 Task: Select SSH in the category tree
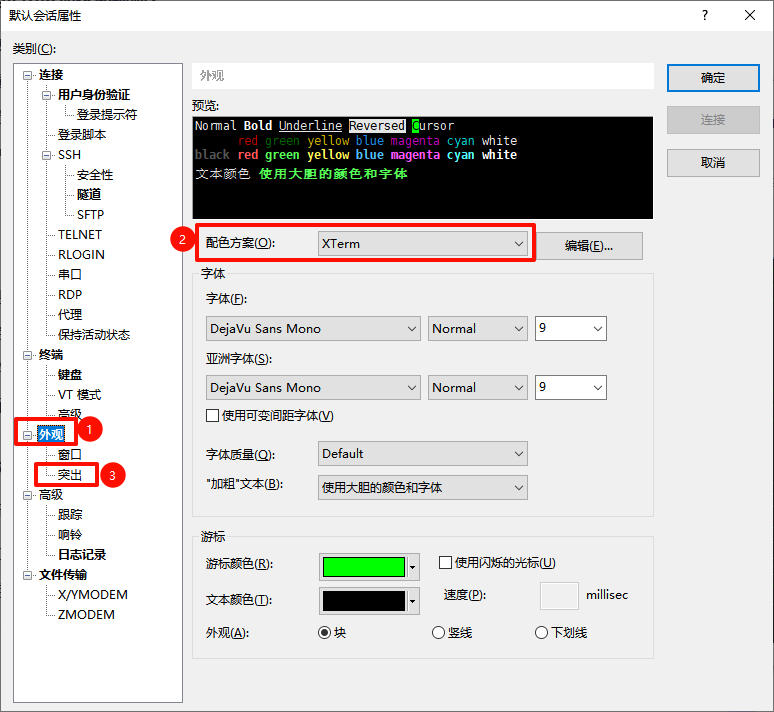pyautogui.click(x=69, y=155)
